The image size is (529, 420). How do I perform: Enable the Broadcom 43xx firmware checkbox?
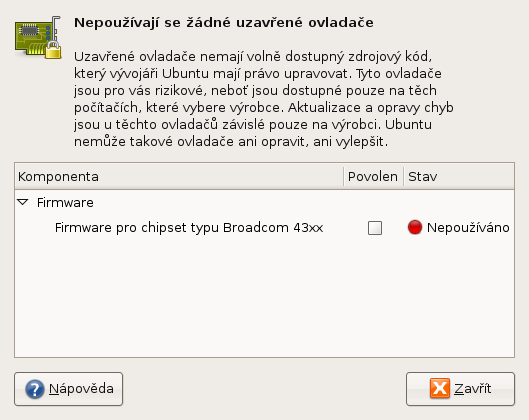pyautogui.click(x=374, y=228)
